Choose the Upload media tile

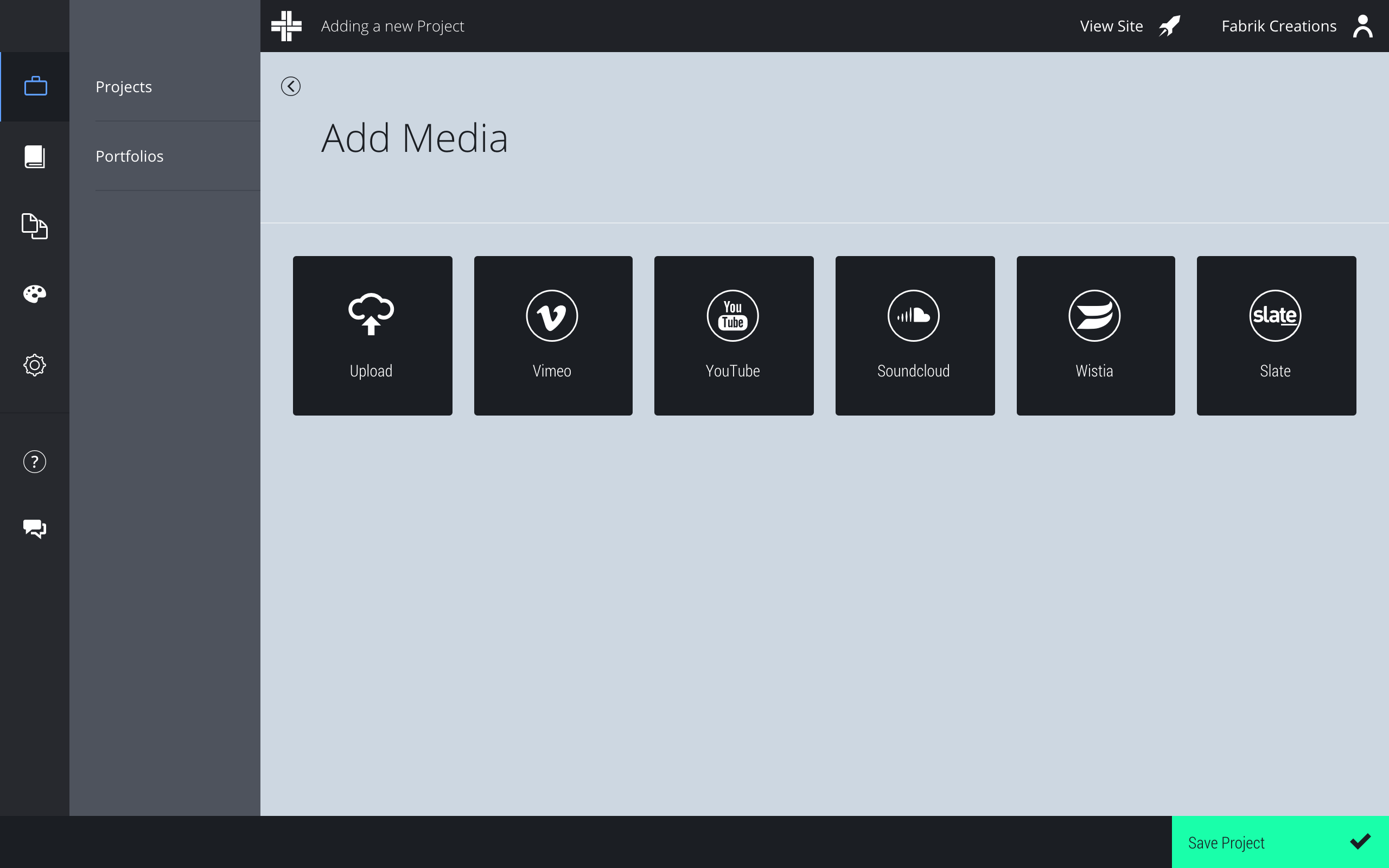372,335
